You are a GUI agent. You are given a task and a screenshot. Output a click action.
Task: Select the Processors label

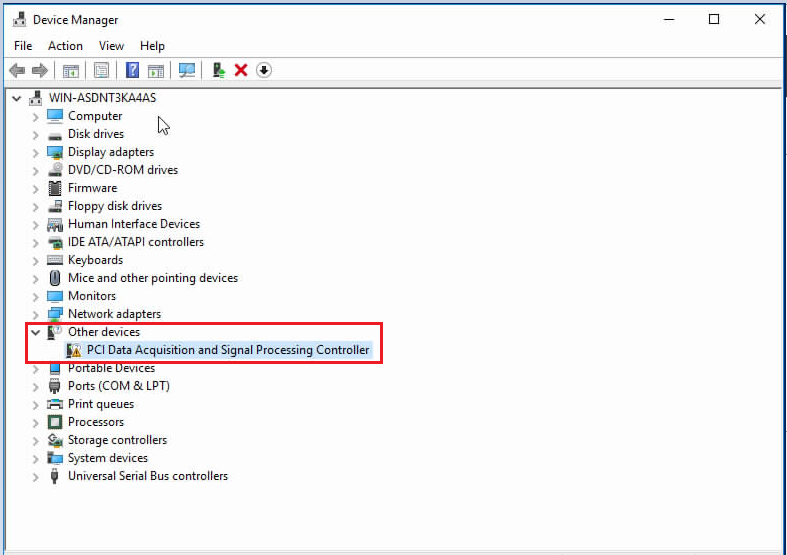[x=96, y=422]
